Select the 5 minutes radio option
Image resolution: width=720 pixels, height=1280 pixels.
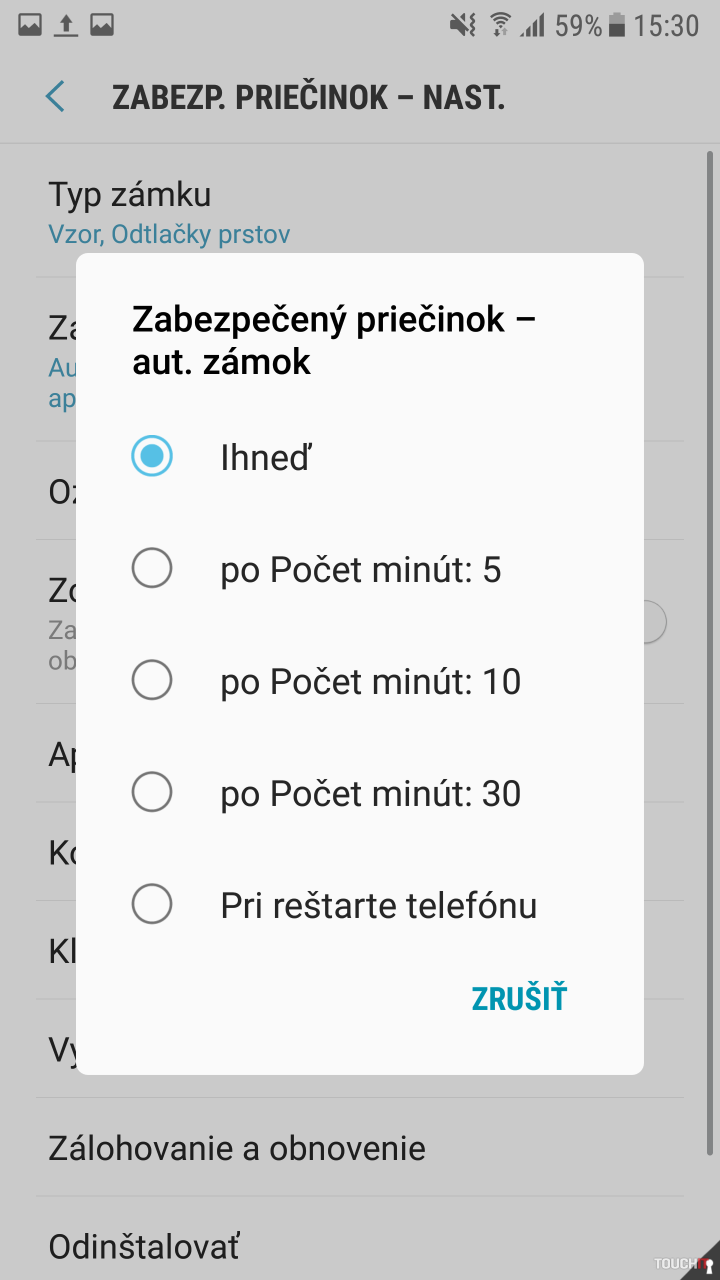(x=152, y=569)
